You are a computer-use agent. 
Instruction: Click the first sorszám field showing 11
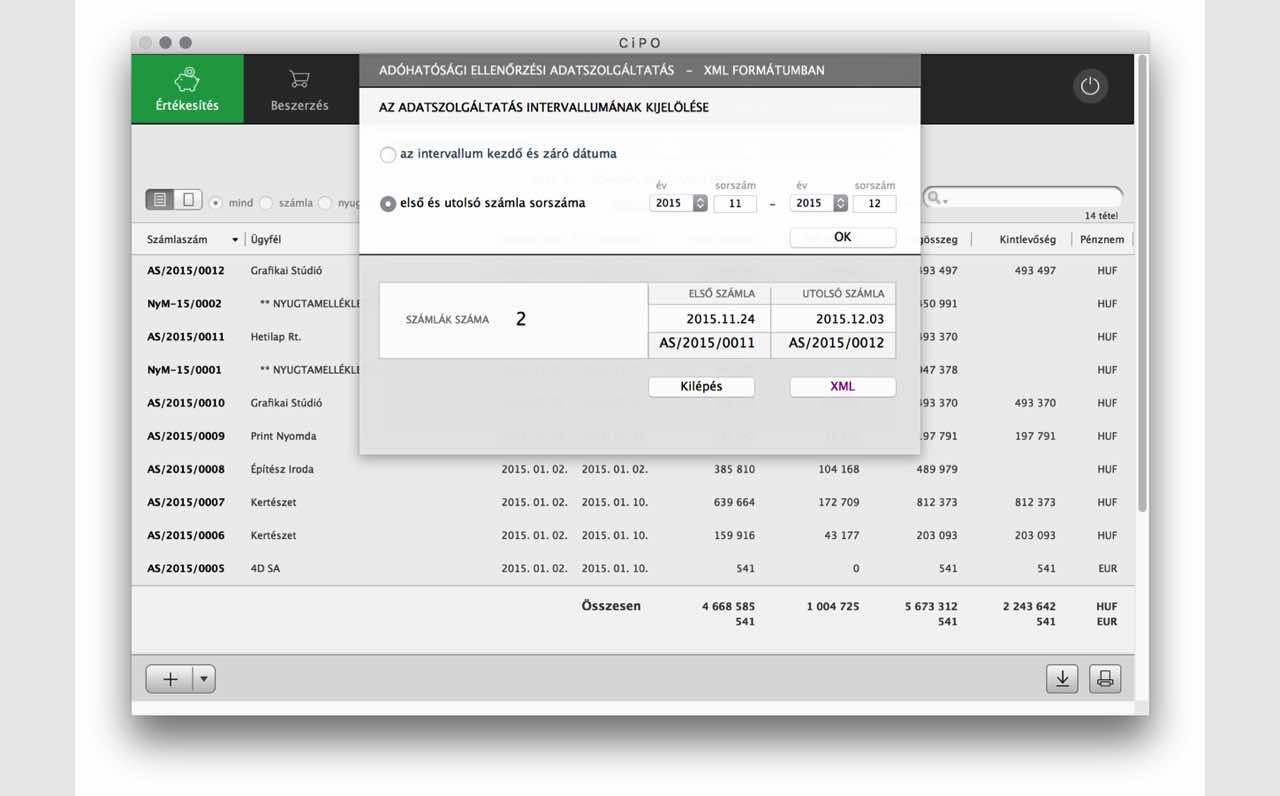click(x=735, y=203)
